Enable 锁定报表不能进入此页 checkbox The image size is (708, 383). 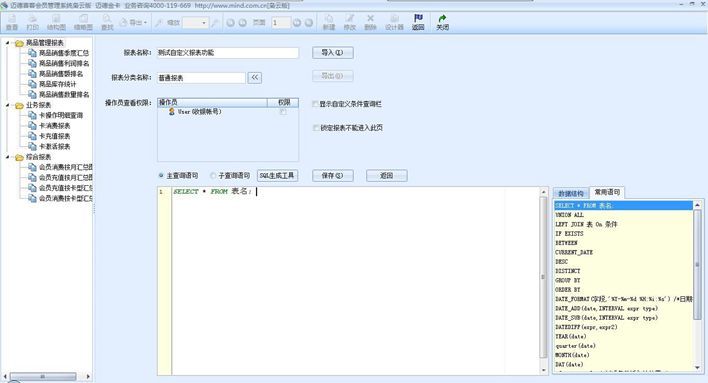click(x=316, y=128)
